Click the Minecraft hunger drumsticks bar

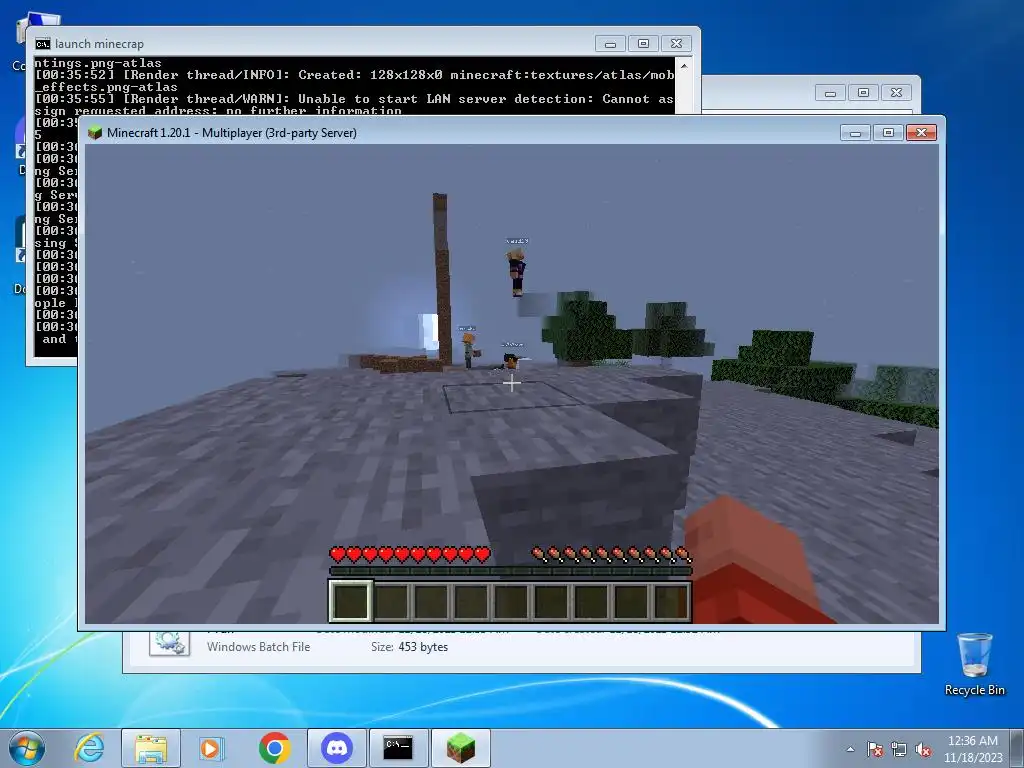pyautogui.click(x=611, y=555)
